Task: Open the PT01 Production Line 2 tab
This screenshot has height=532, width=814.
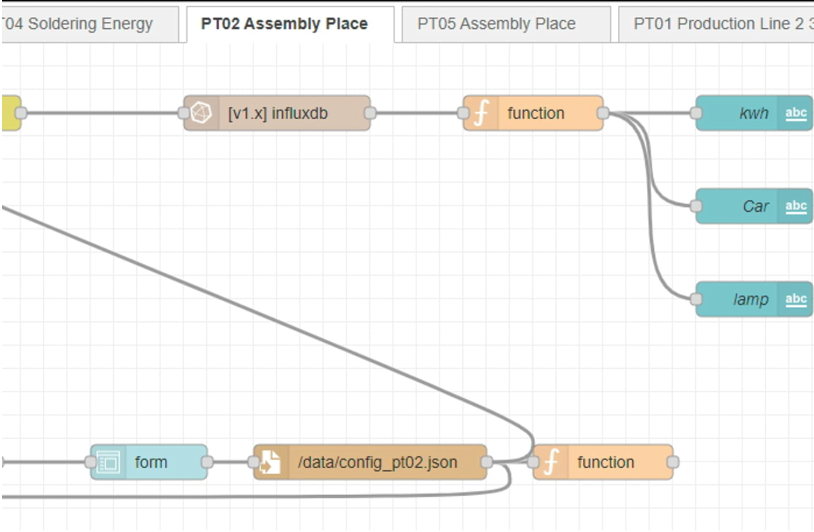Action: coord(722,23)
